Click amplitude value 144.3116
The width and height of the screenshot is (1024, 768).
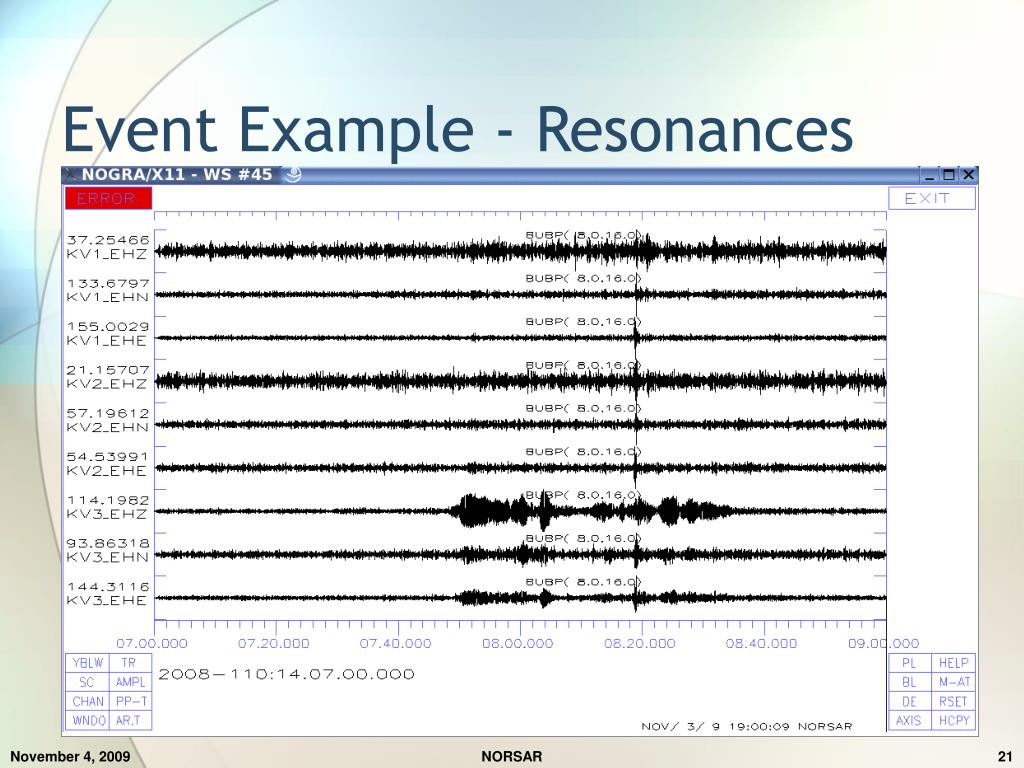tap(108, 586)
